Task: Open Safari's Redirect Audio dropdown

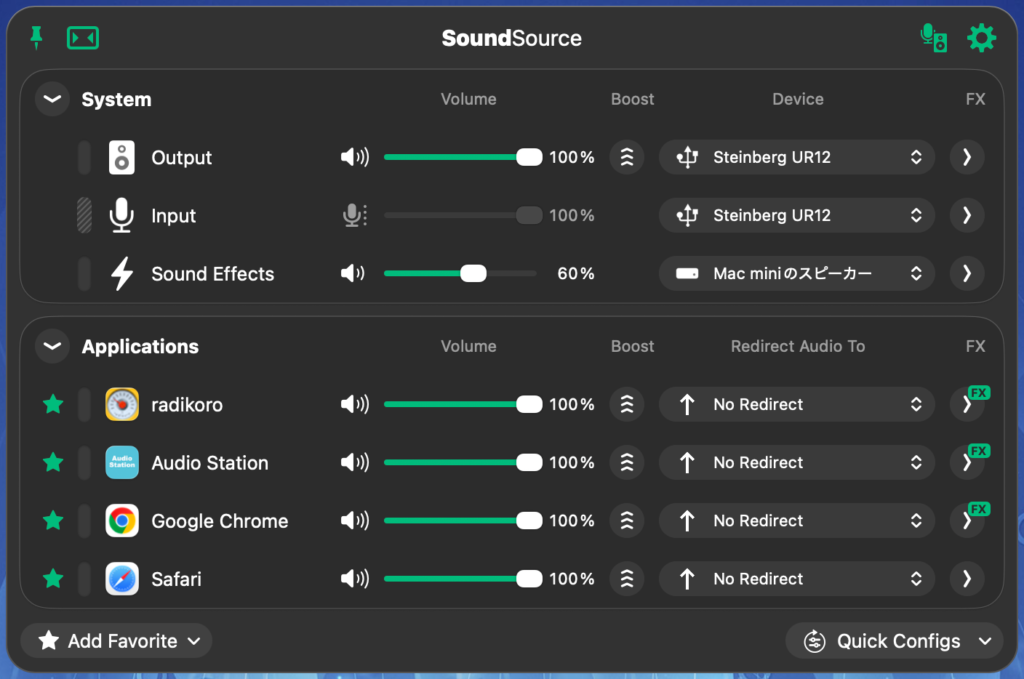Action: click(796, 579)
